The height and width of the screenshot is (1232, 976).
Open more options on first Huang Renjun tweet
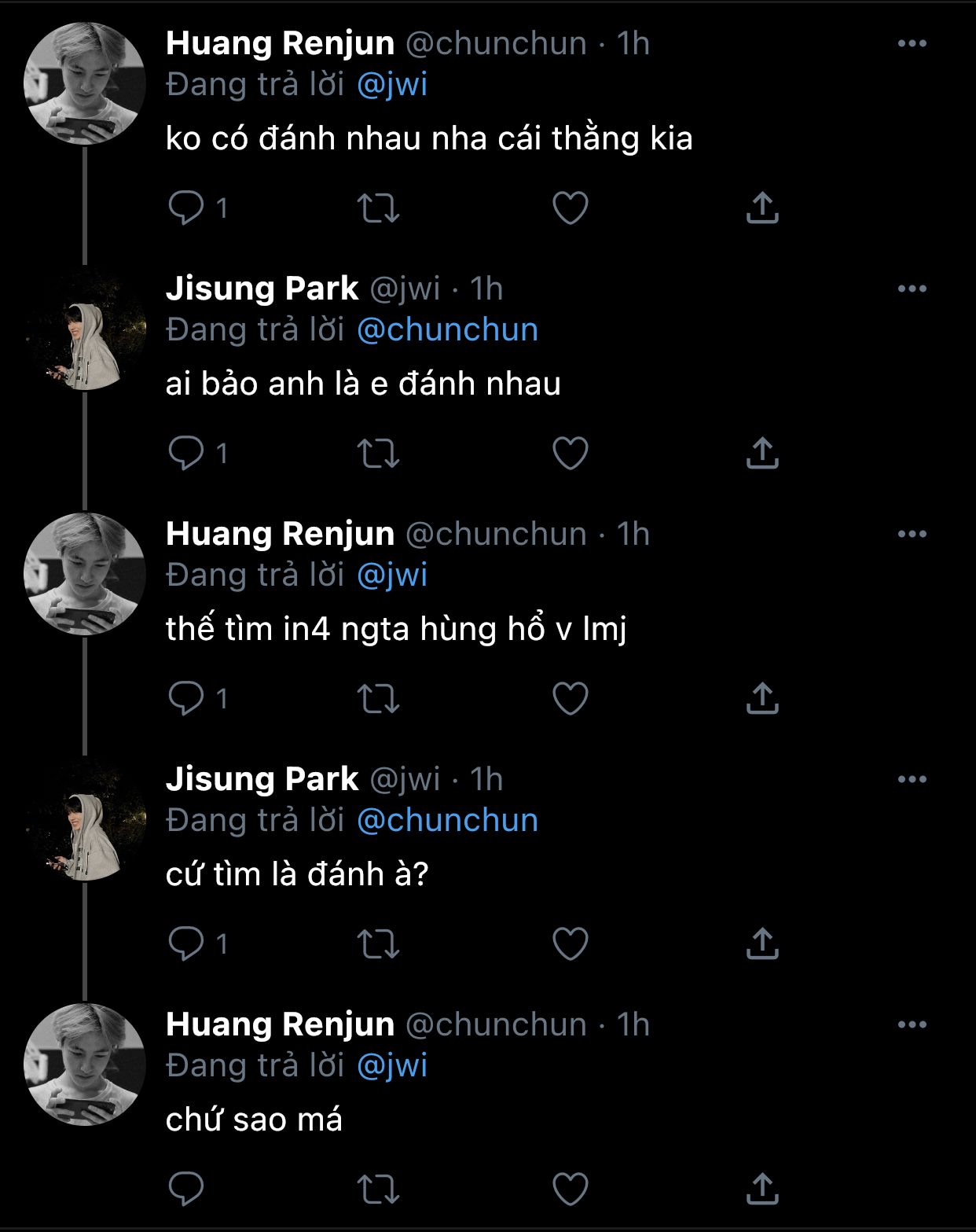click(x=912, y=44)
